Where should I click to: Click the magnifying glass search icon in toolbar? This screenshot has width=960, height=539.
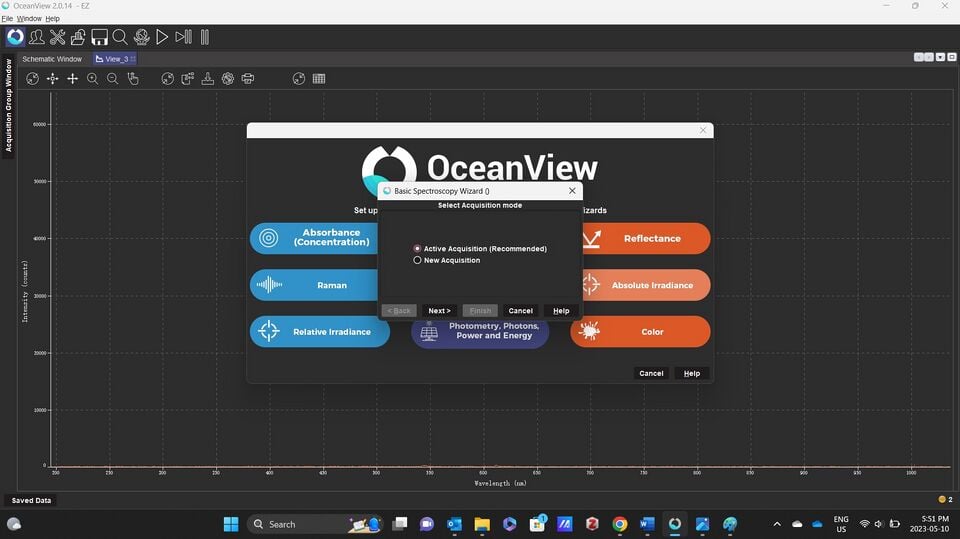coord(120,37)
